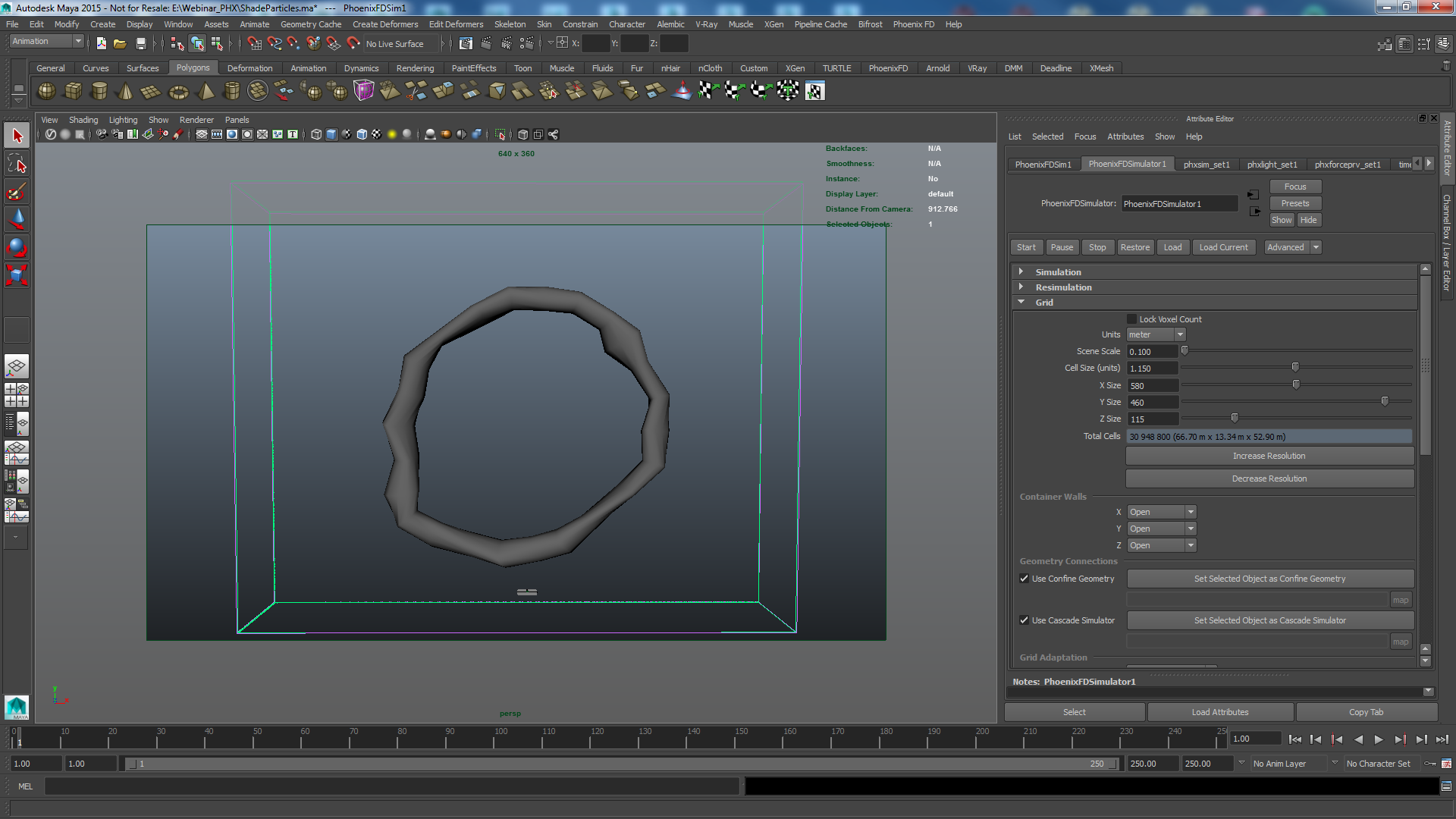Open the Advanced dropdown arrow
The height and width of the screenshot is (819, 1456).
pyautogui.click(x=1316, y=247)
